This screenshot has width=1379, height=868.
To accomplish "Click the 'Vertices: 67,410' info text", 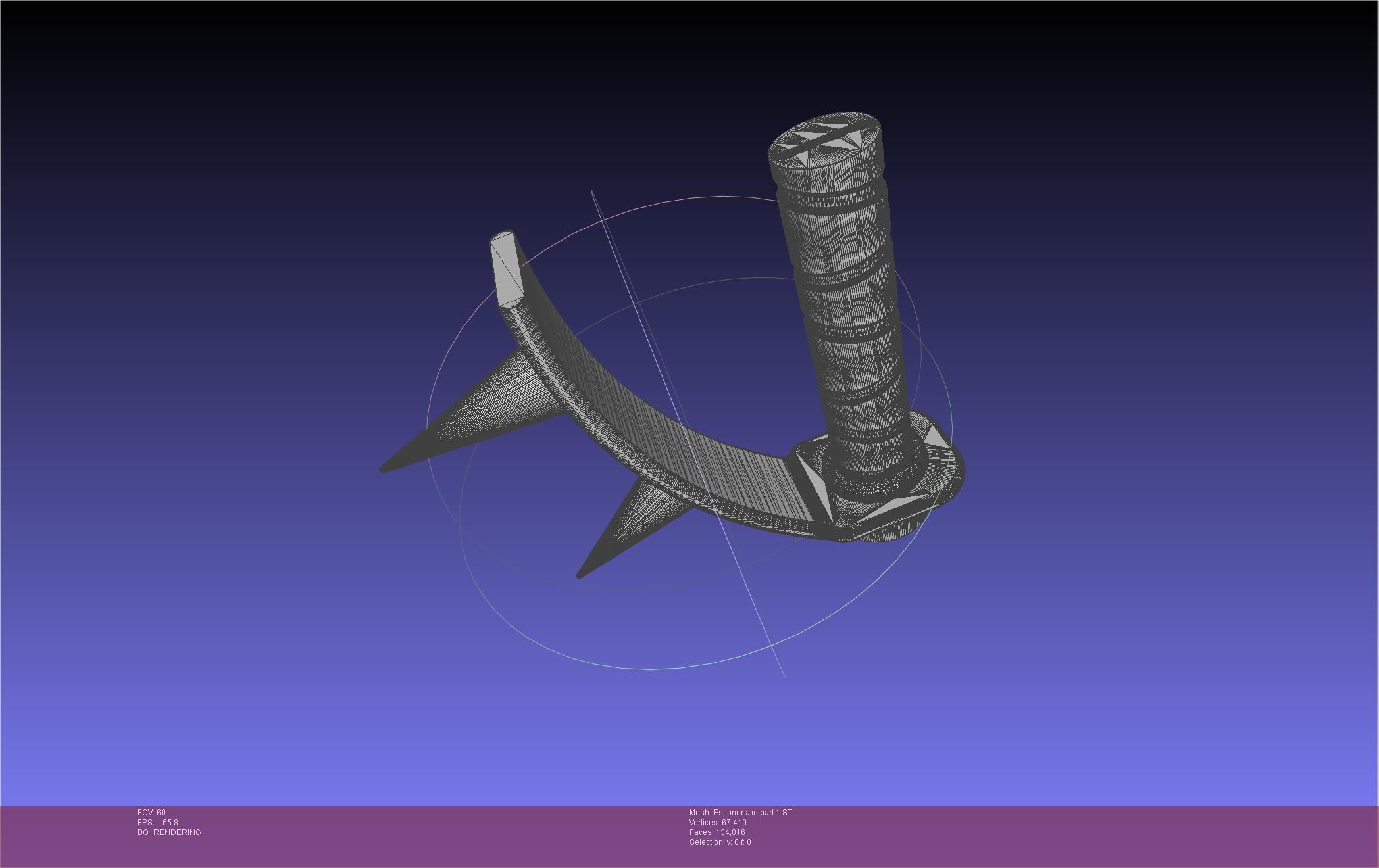I will (718, 823).
